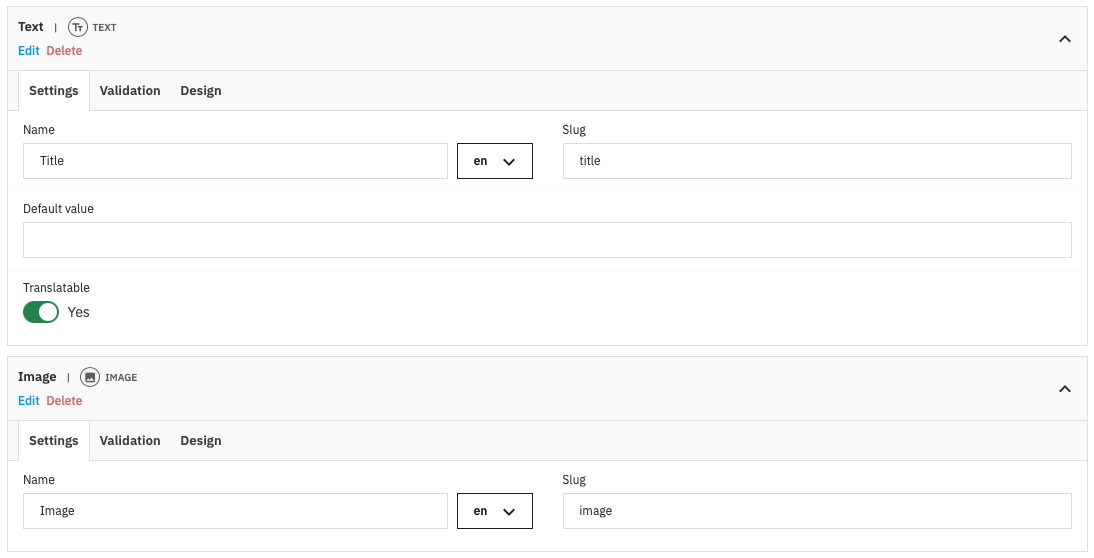Click Delete link for Image field
This screenshot has width=1094, height=558.
pyautogui.click(x=64, y=401)
